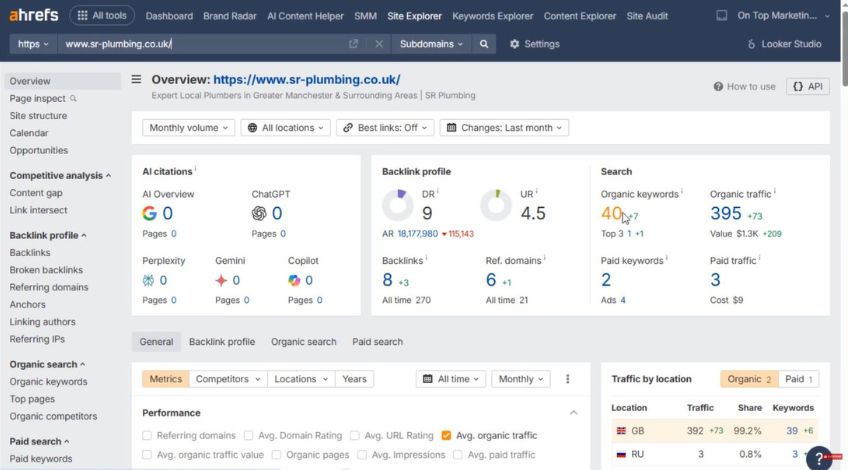Viewport: 848px width, 470px height.
Task: Enable Avg. URL Rating checkbox
Action: pos(355,435)
